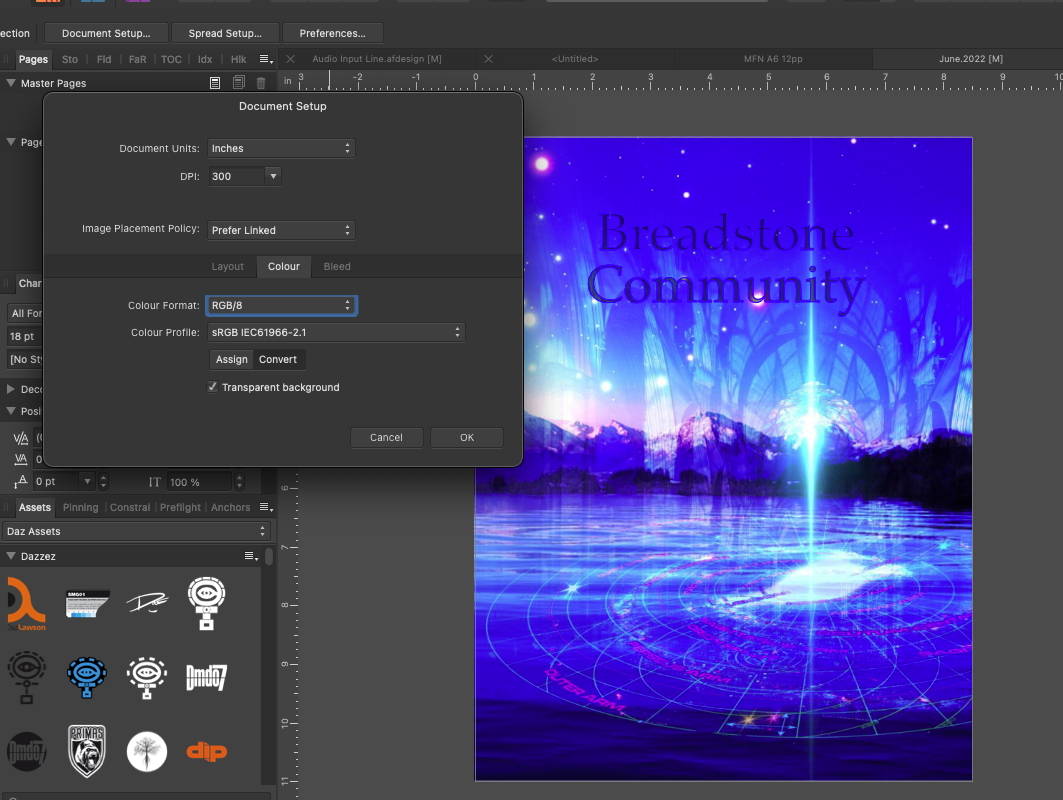Open the Idx panel tab
The image size is (1063, 800).
[205, 60]
